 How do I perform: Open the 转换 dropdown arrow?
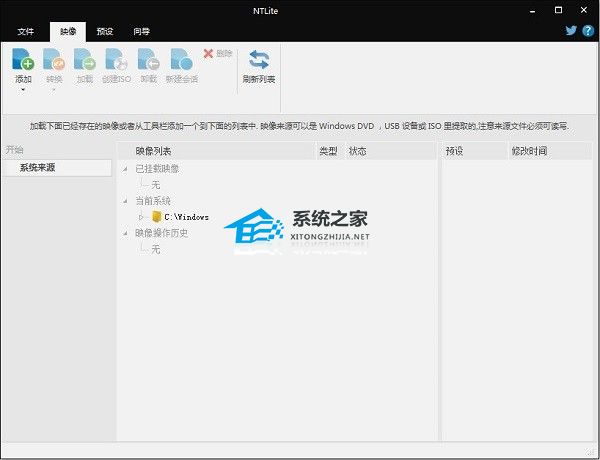[x=54, y=90]
